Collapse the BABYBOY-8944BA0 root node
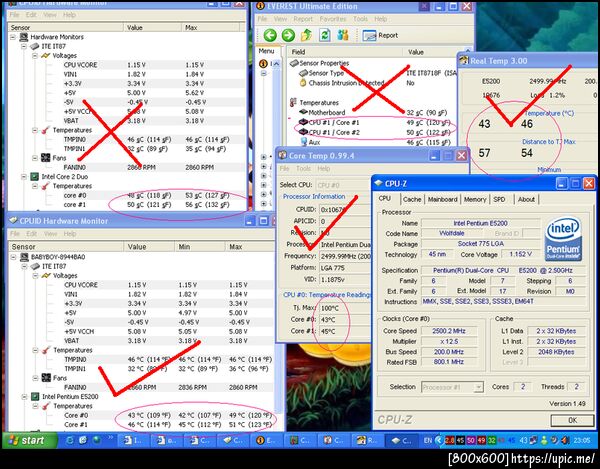600x469 pixels. coord(13,257)
